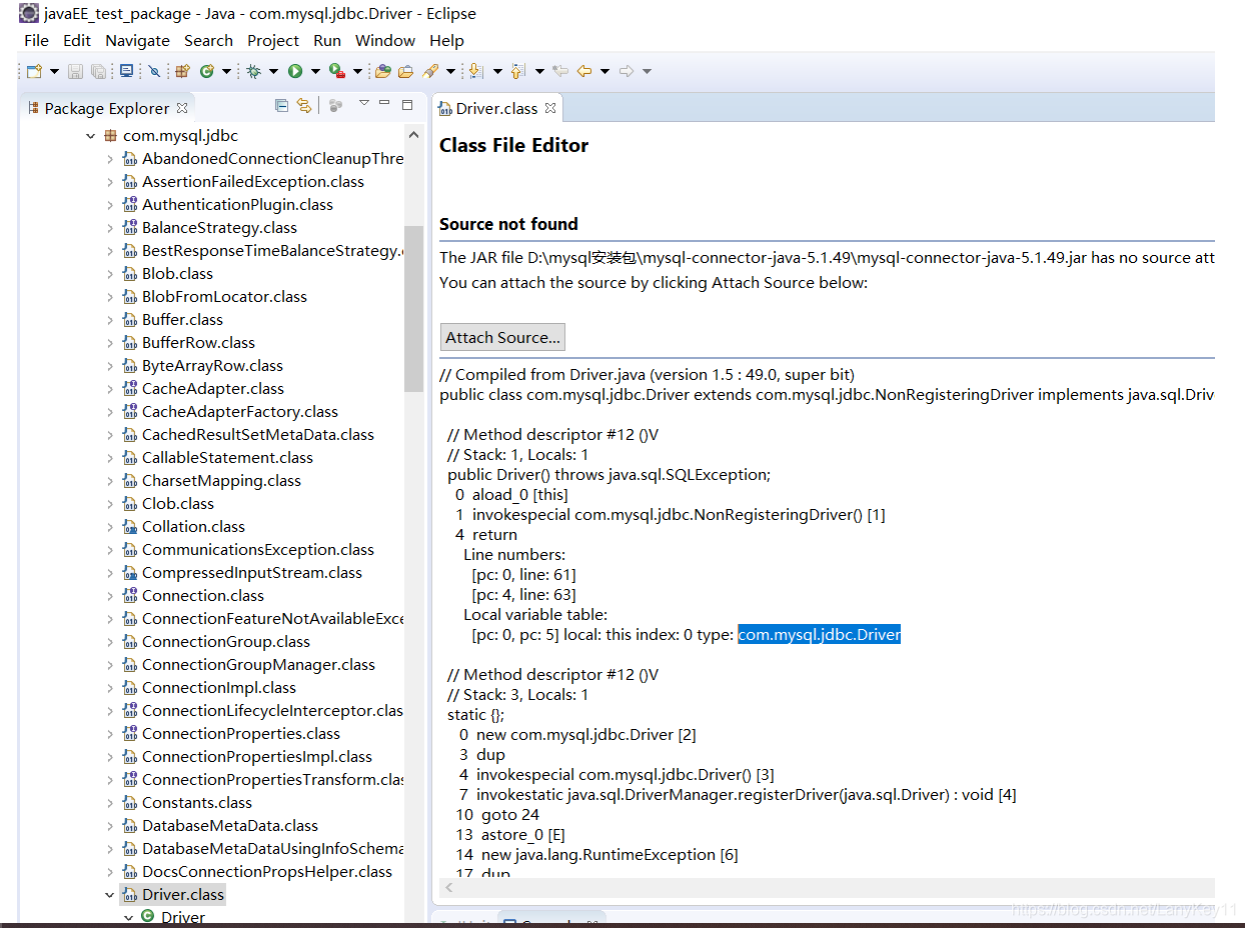Viewport: 1245px width, 928px height.
Task: Select DatabaseMetaData.class in the tree
Action: pyautogui.click(x=230, y=825)
